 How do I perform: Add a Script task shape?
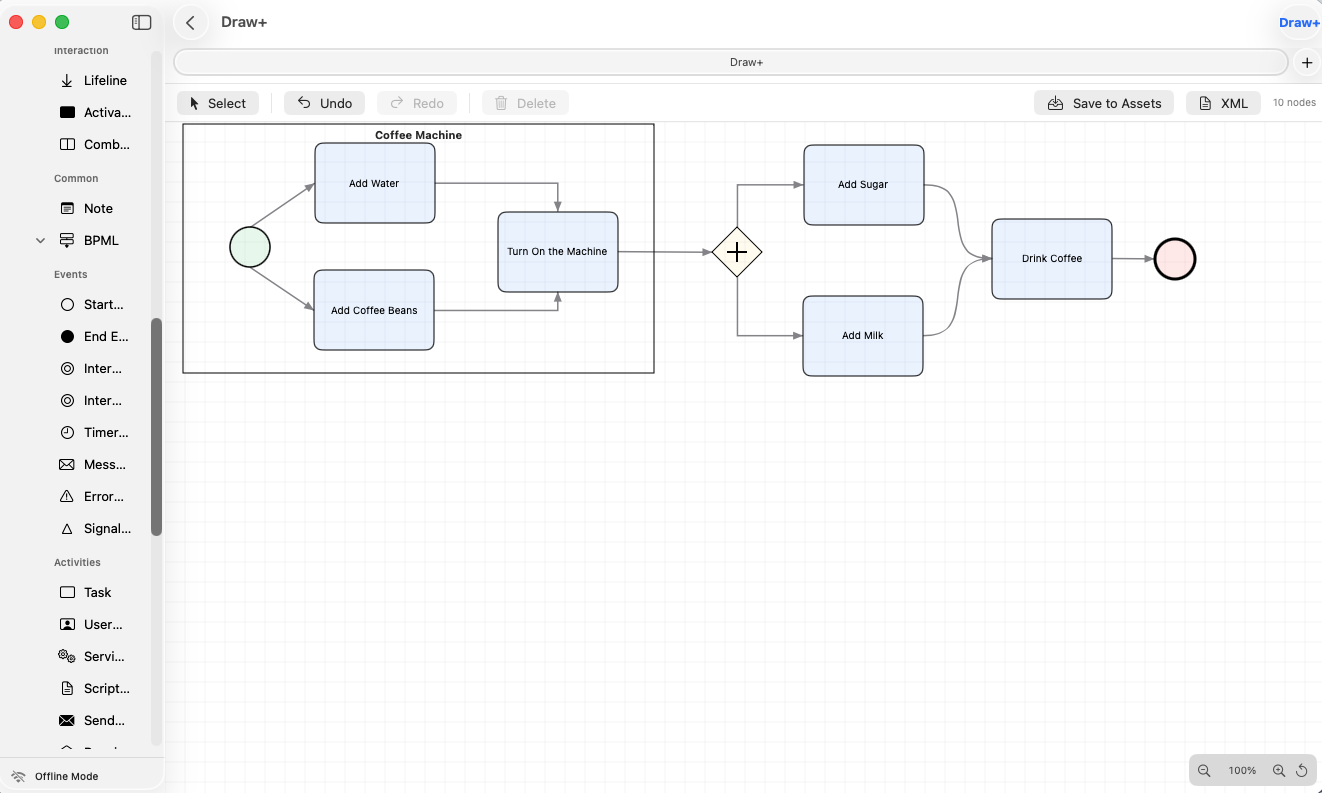click(94, 688)
